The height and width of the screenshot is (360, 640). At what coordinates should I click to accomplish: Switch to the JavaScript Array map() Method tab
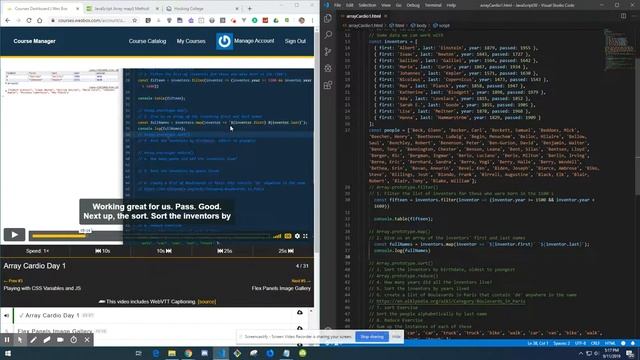pos(122,8)
